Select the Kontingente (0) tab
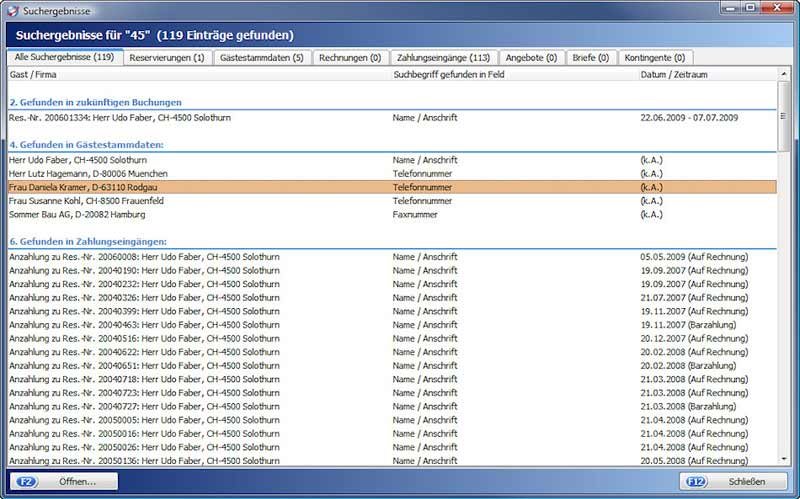 (x=655, y=58)
